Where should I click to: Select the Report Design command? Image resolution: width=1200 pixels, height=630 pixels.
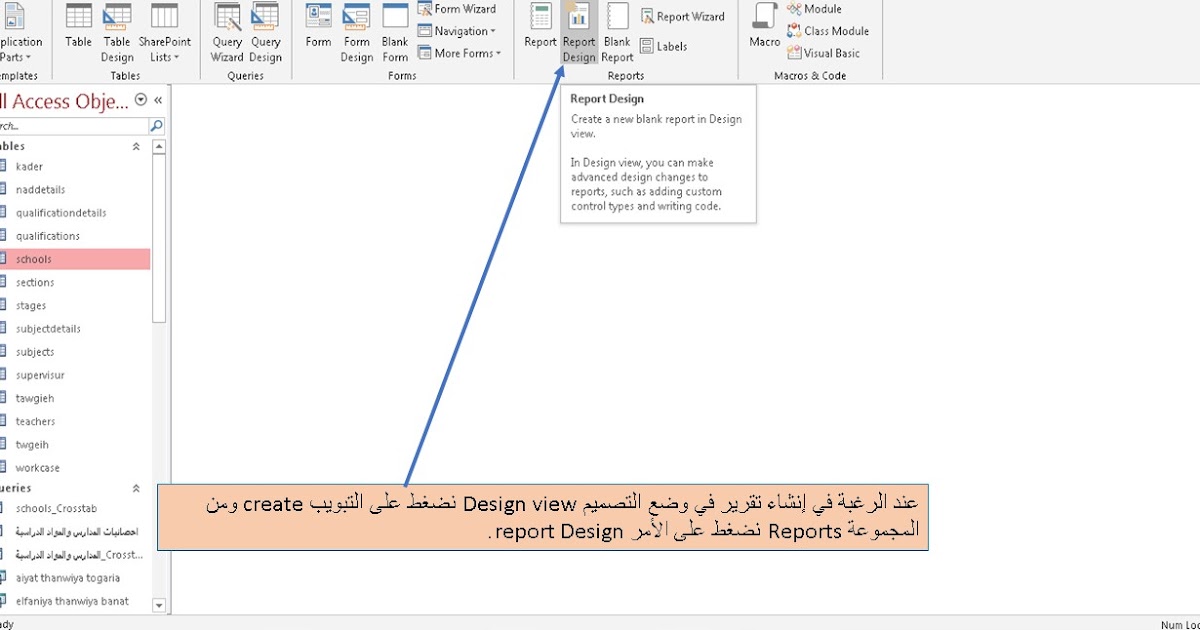click(578, 32)
